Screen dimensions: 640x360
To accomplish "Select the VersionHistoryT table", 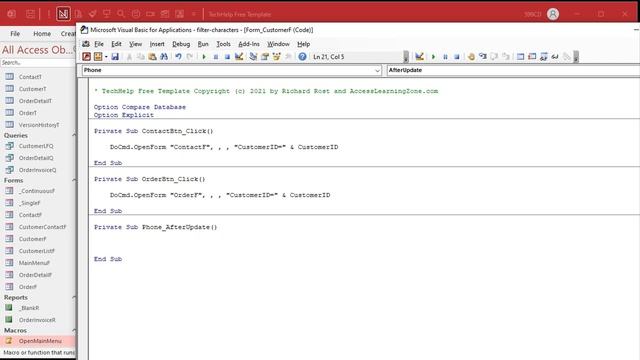I will click(x=38, y=125).
